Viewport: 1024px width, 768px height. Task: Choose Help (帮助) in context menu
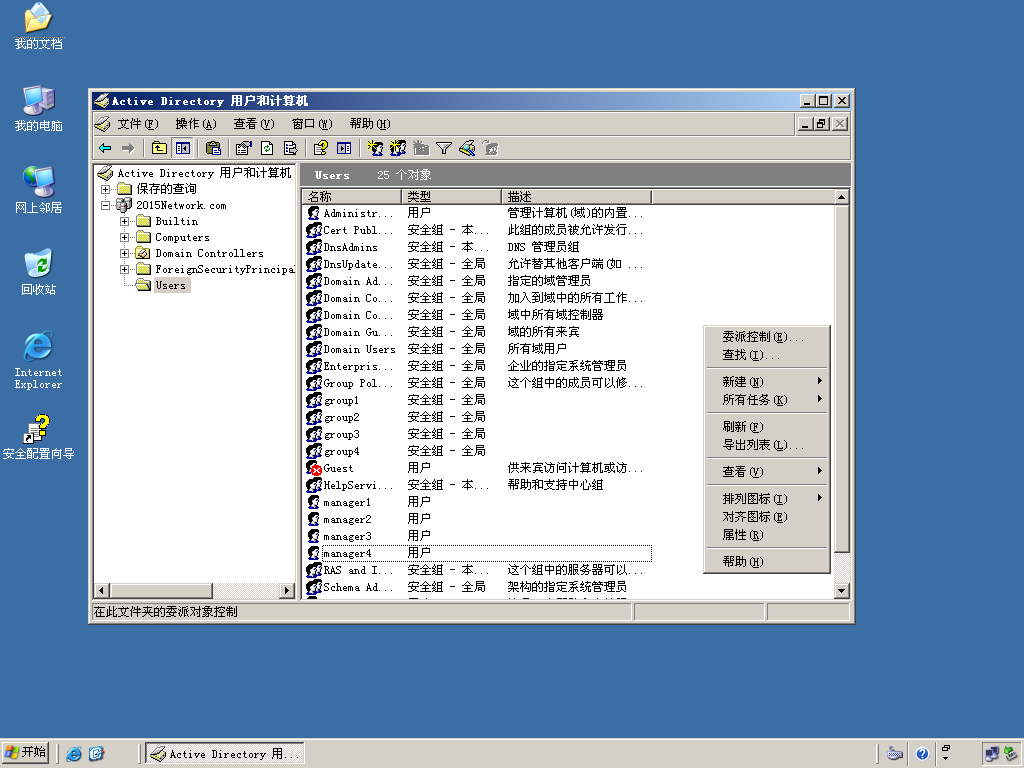(x=767, y=562)
